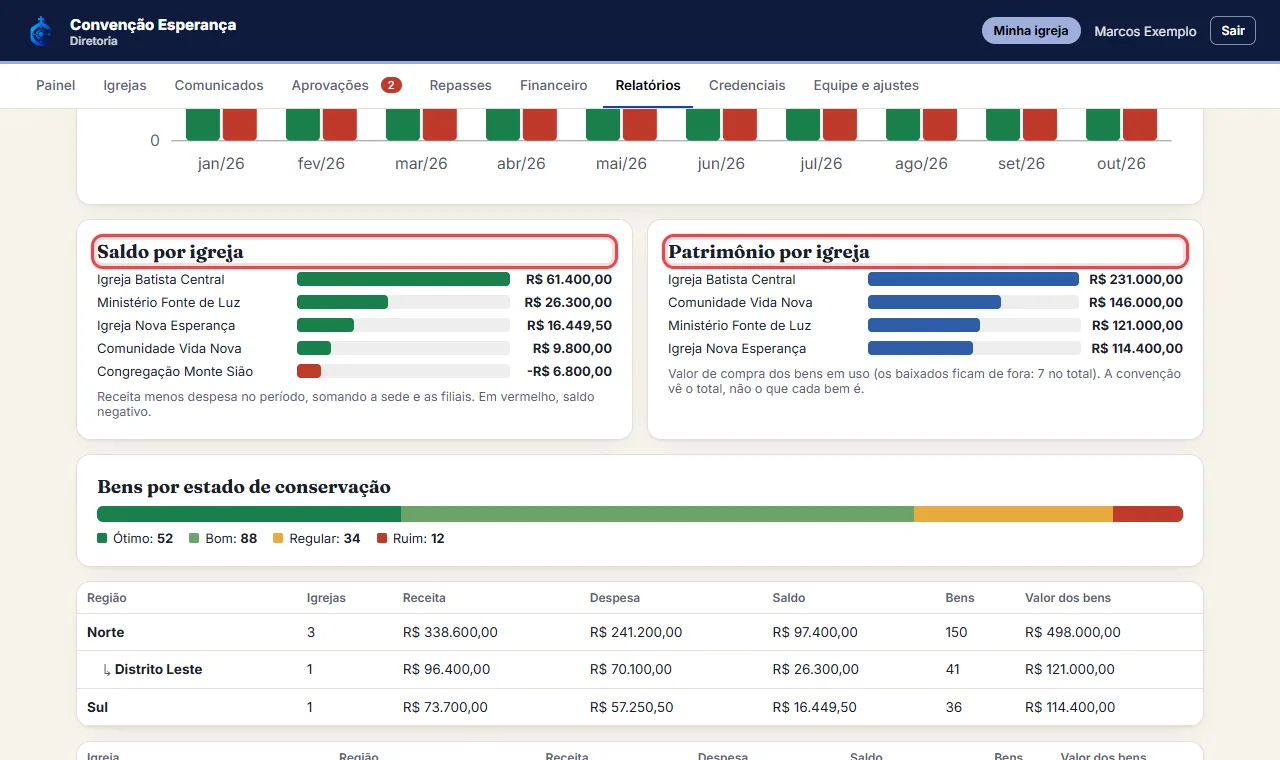Viewport: 1280px width, 760px height.
Task: Click the red Ruim segment of conservation bar
Action: tap(1148, 514)
